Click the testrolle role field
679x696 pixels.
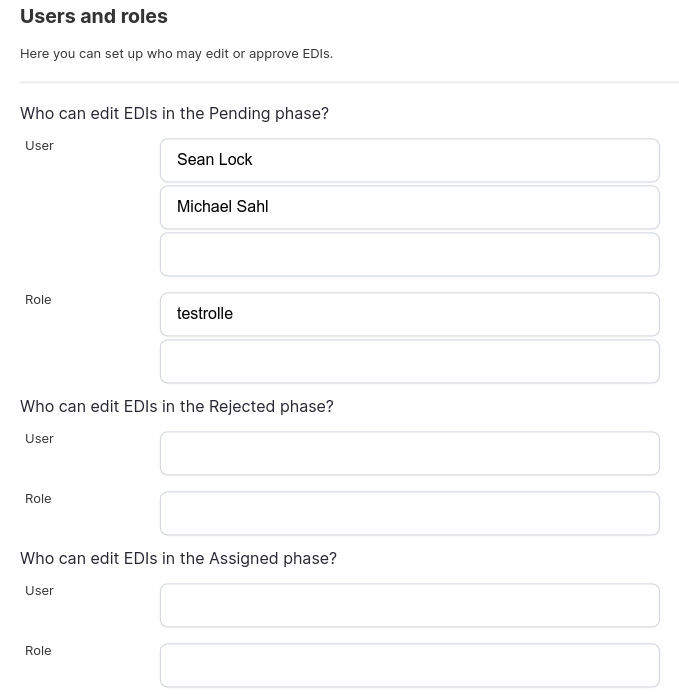[x=409, y=314]
